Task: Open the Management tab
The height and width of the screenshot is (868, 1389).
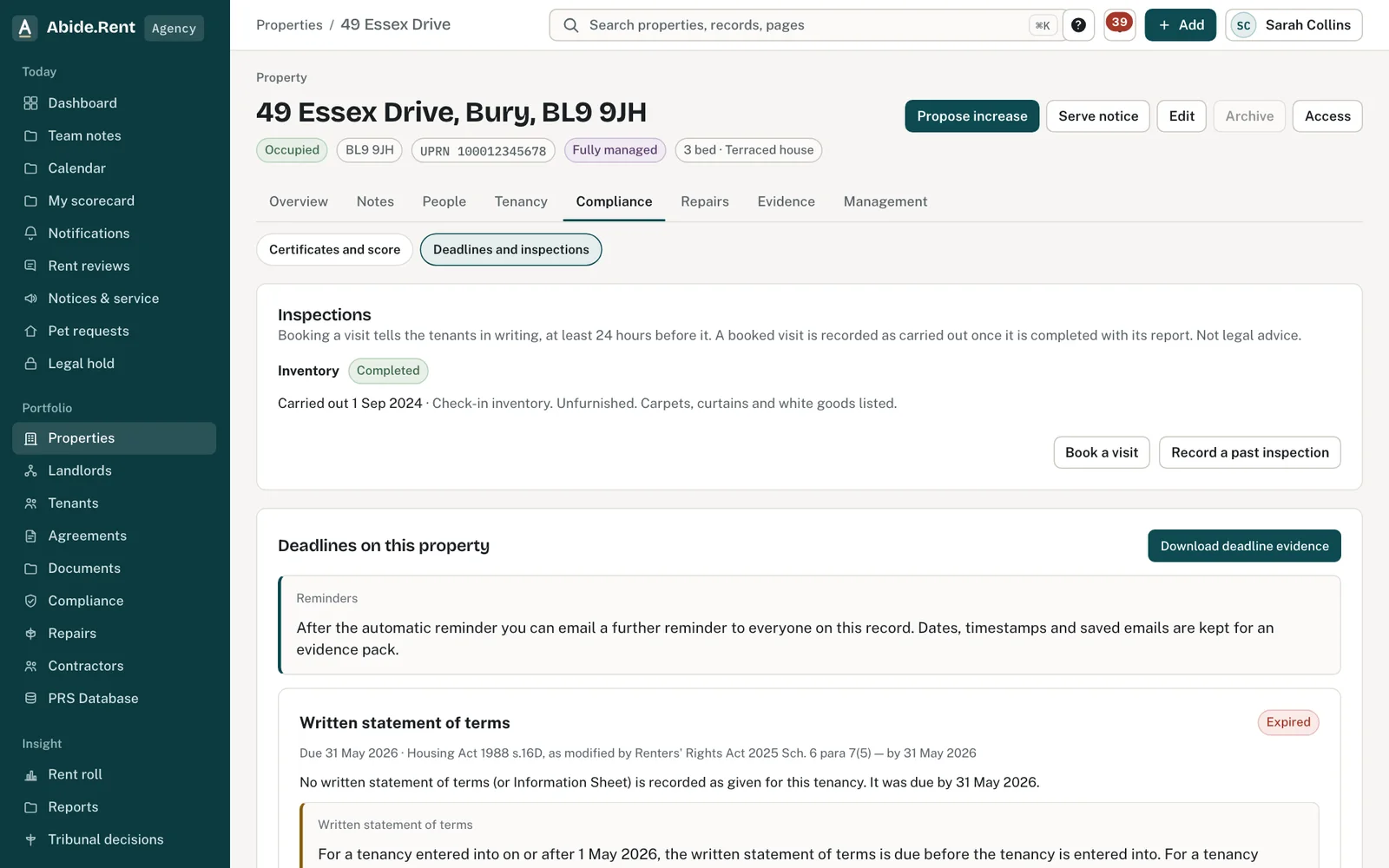Action: [x=885, y=201]
